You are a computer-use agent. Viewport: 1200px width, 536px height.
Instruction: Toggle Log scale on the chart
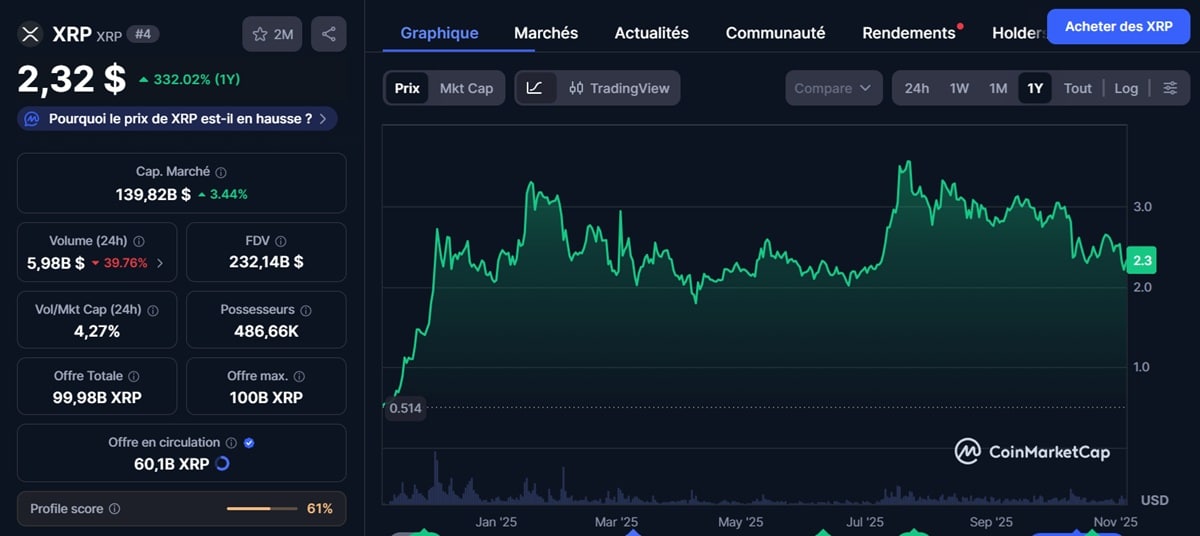point(1126,88)
